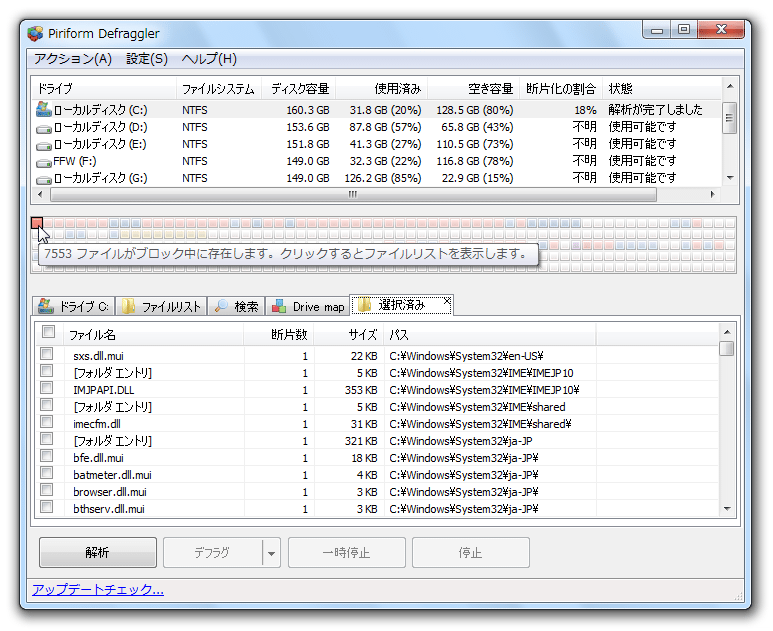Check the box for bthserv.dll.mui
The height and width of the screenshot is (631, 773).
[47, 507]
